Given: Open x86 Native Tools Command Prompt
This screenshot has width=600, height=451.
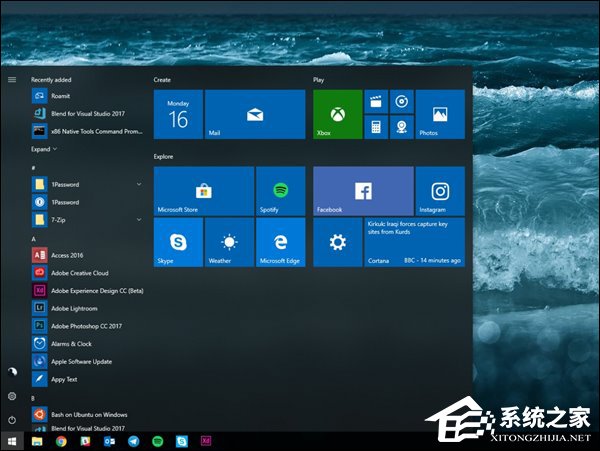Looking at the screenshot, I should [87, 131].
